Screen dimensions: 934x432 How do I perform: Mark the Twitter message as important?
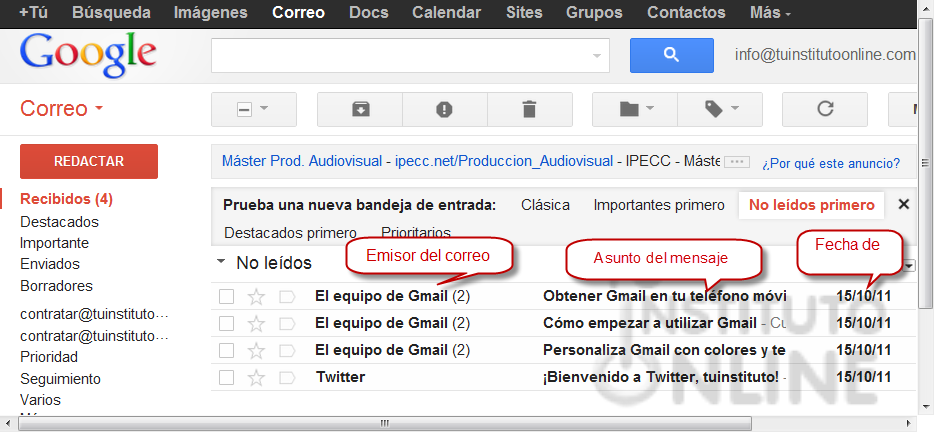(x=287, y=377)
